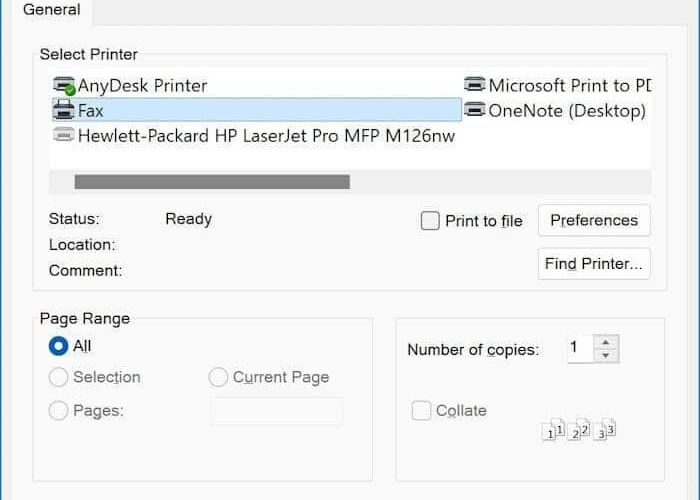The image size is (700, 500).
Task: Click the printer list horizontal scrollbar thumb
Action: tap(212, 182)
